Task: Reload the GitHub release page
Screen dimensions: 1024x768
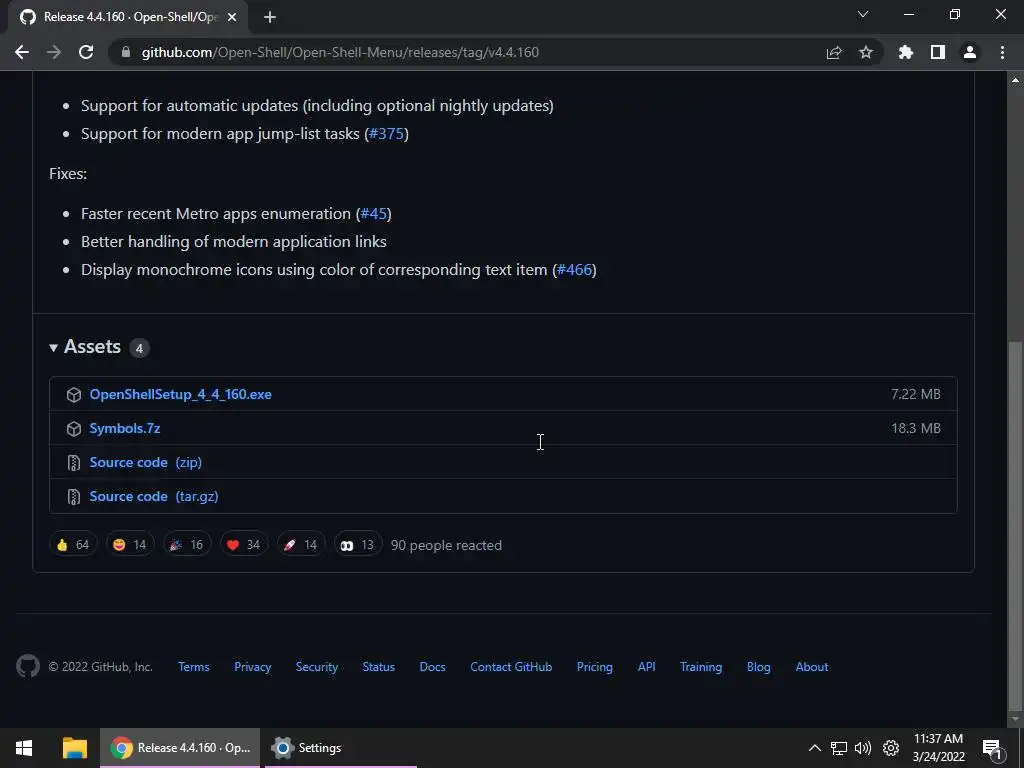Action: (86, 52)
